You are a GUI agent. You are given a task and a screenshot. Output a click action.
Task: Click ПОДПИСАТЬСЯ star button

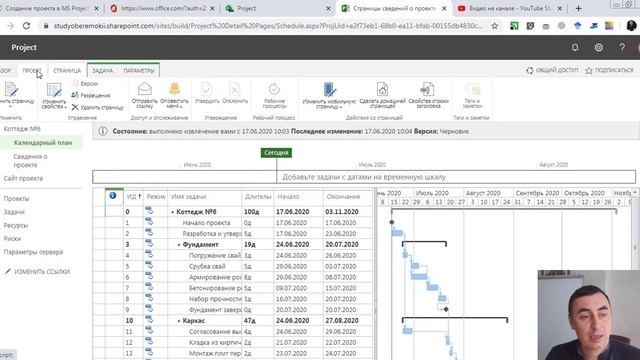(609, 70)
